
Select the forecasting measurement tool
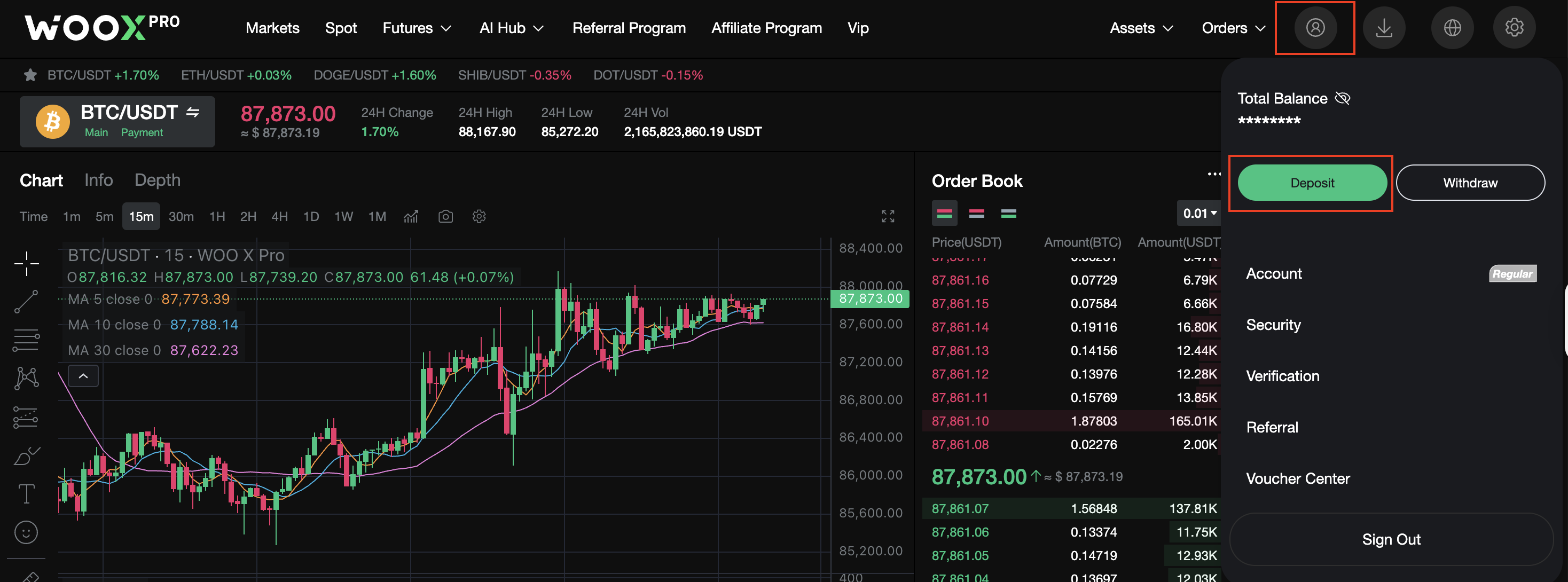tap(26, 417)
